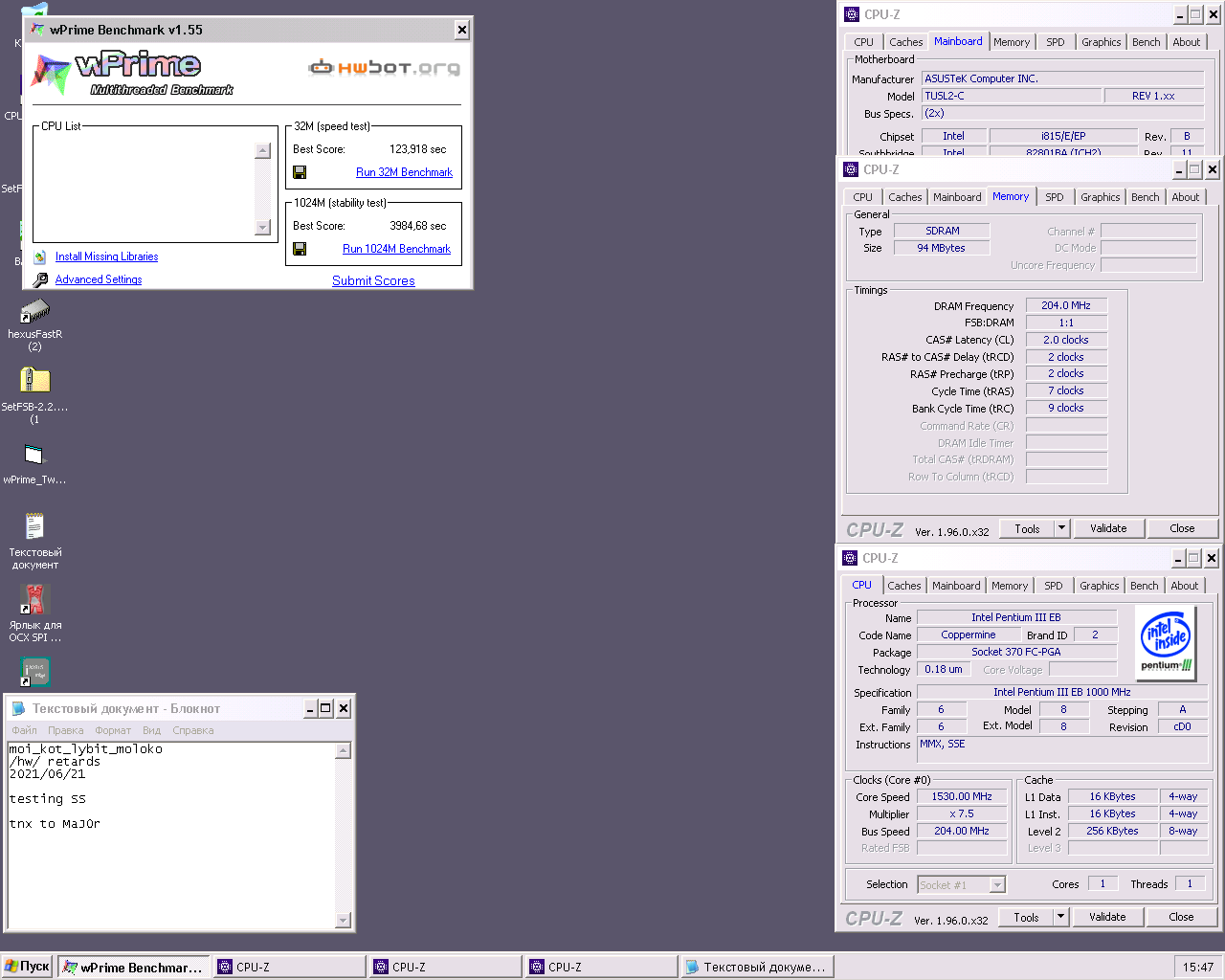Viewport: 1225px width, 980px height.
Task: Open Файл menu in Notepad
Action: point(24,730)
